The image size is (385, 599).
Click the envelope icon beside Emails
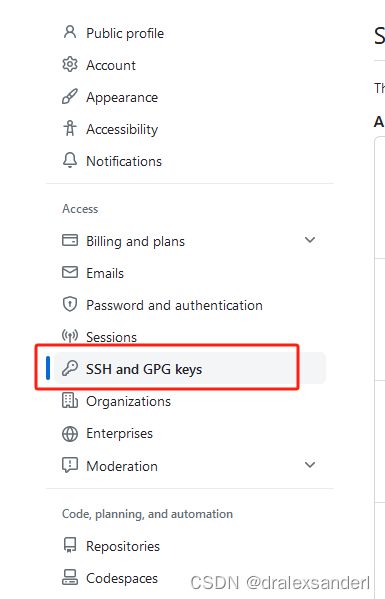(x=70, y=272)
